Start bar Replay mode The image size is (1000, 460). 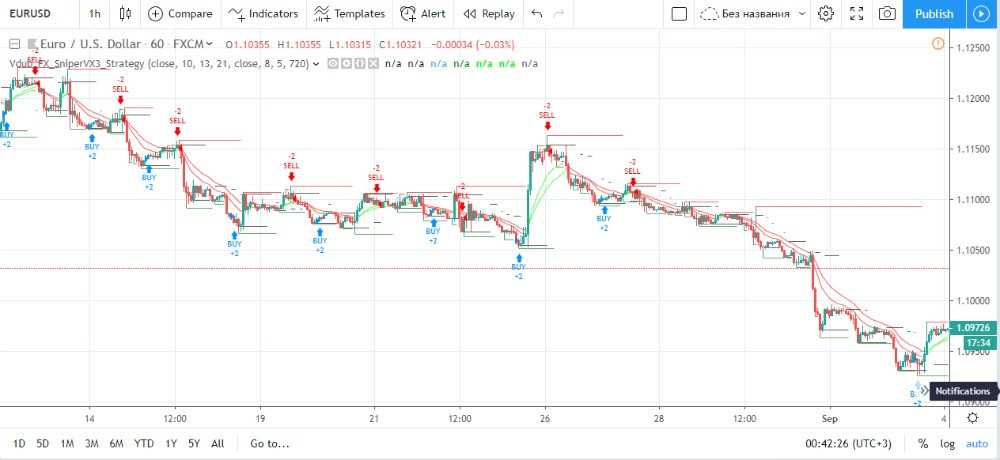click(x=488, y=14)
